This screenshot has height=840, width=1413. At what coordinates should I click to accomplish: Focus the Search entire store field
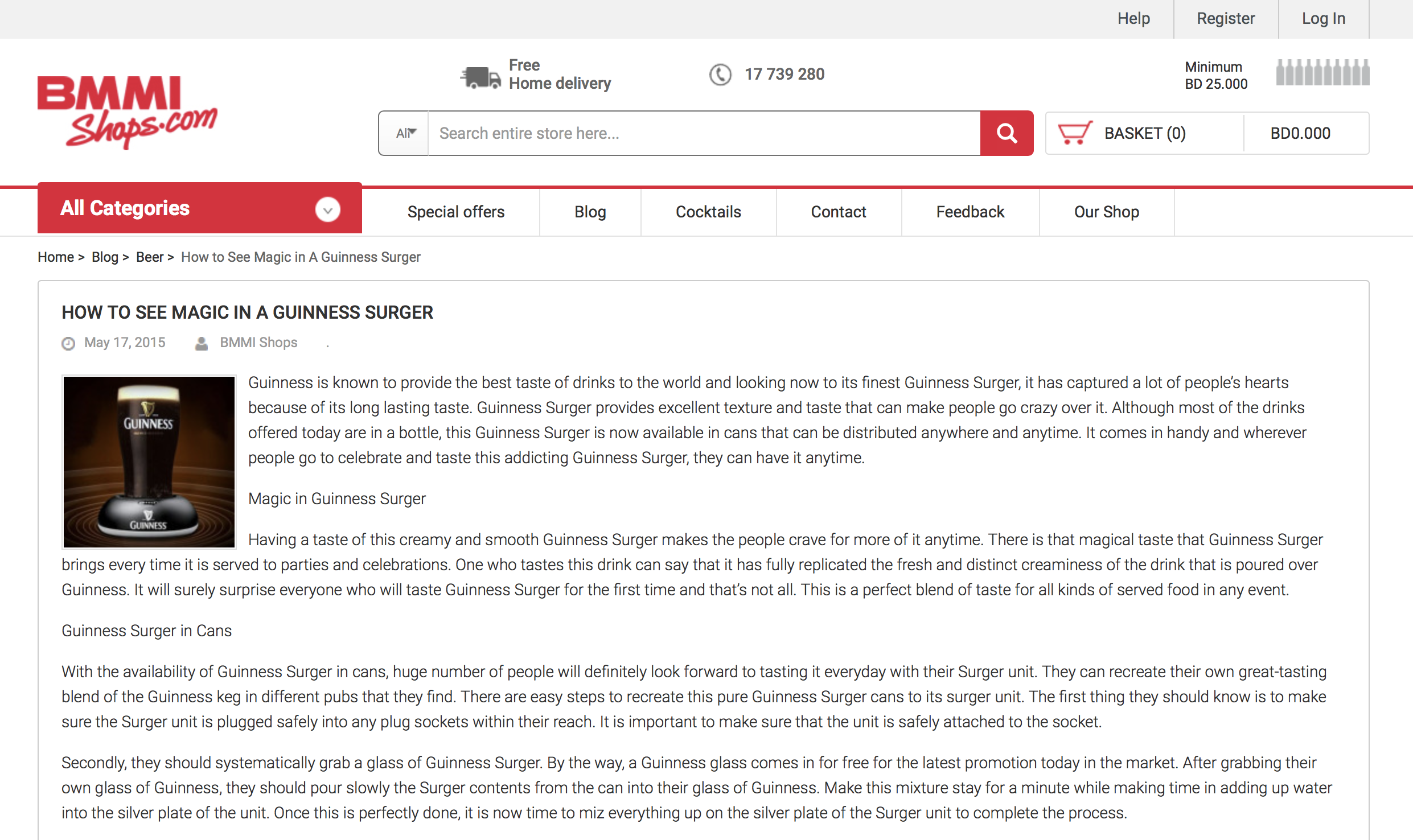pyautogui.click(x=704, y=133)
